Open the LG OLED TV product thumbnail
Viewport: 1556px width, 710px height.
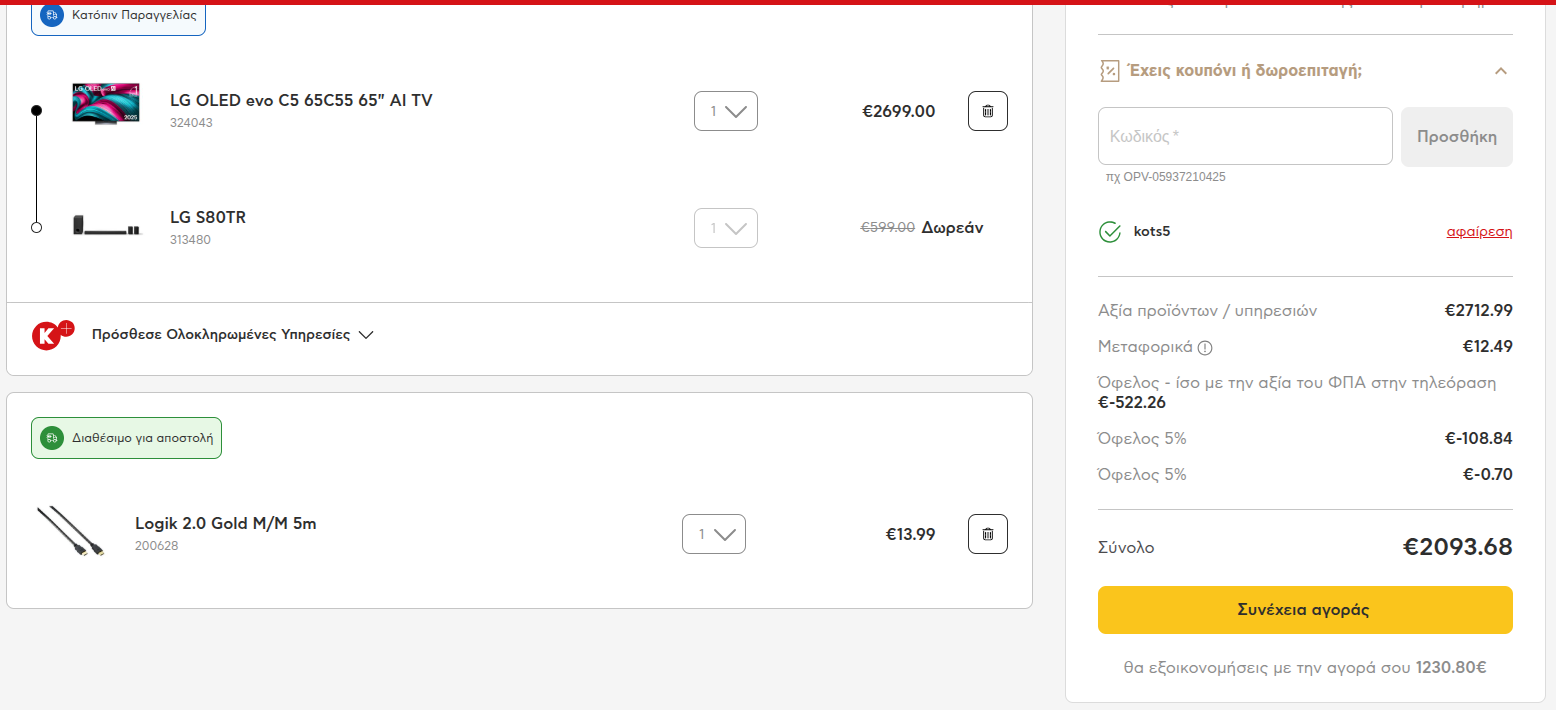click(105, 104)
